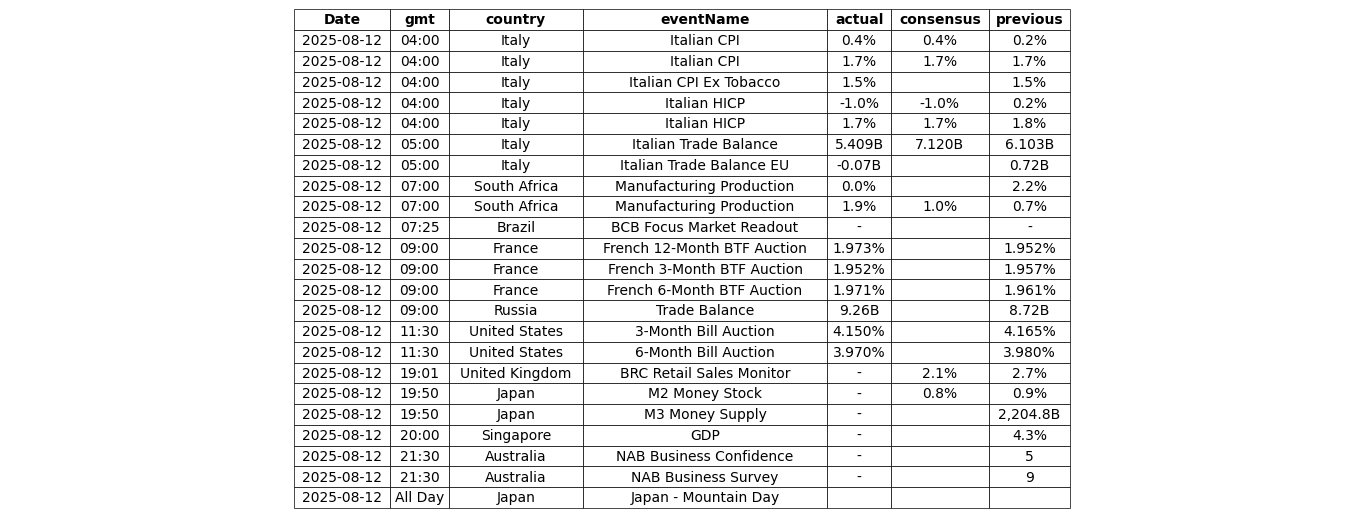
Task: Select the "Italian CPI Ex Tobacco" event cell
Action: coord(704,83)
